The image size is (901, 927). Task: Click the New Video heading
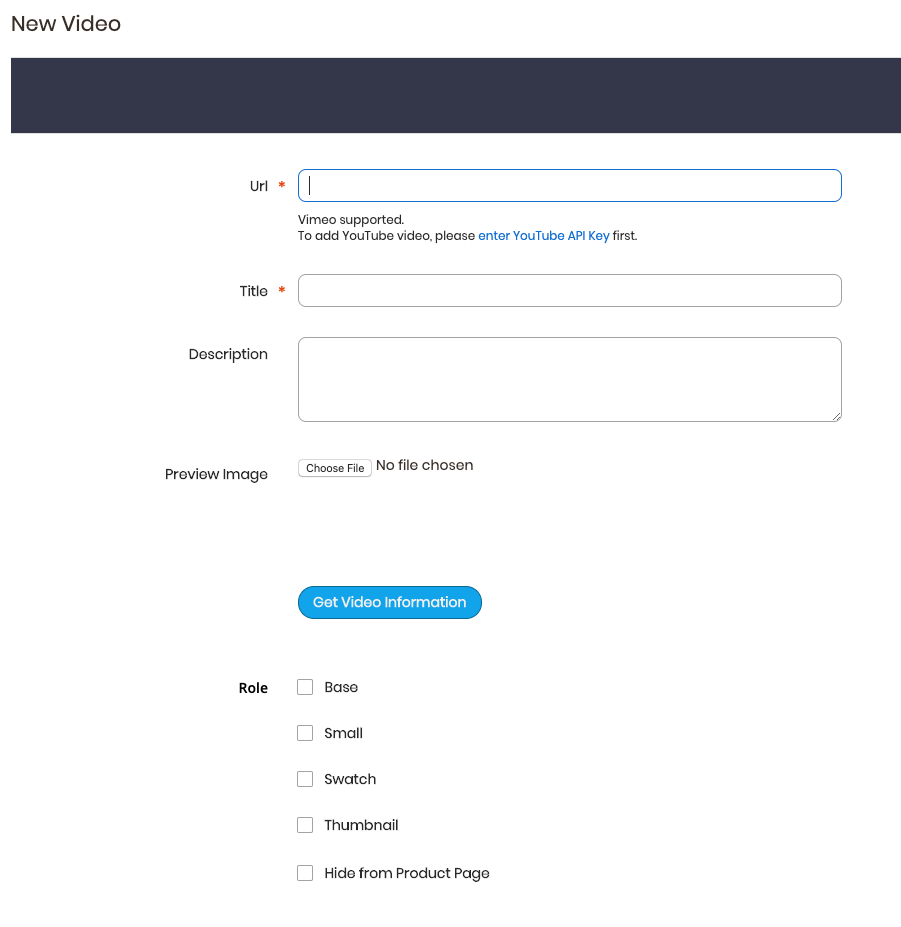pos(66,24)
